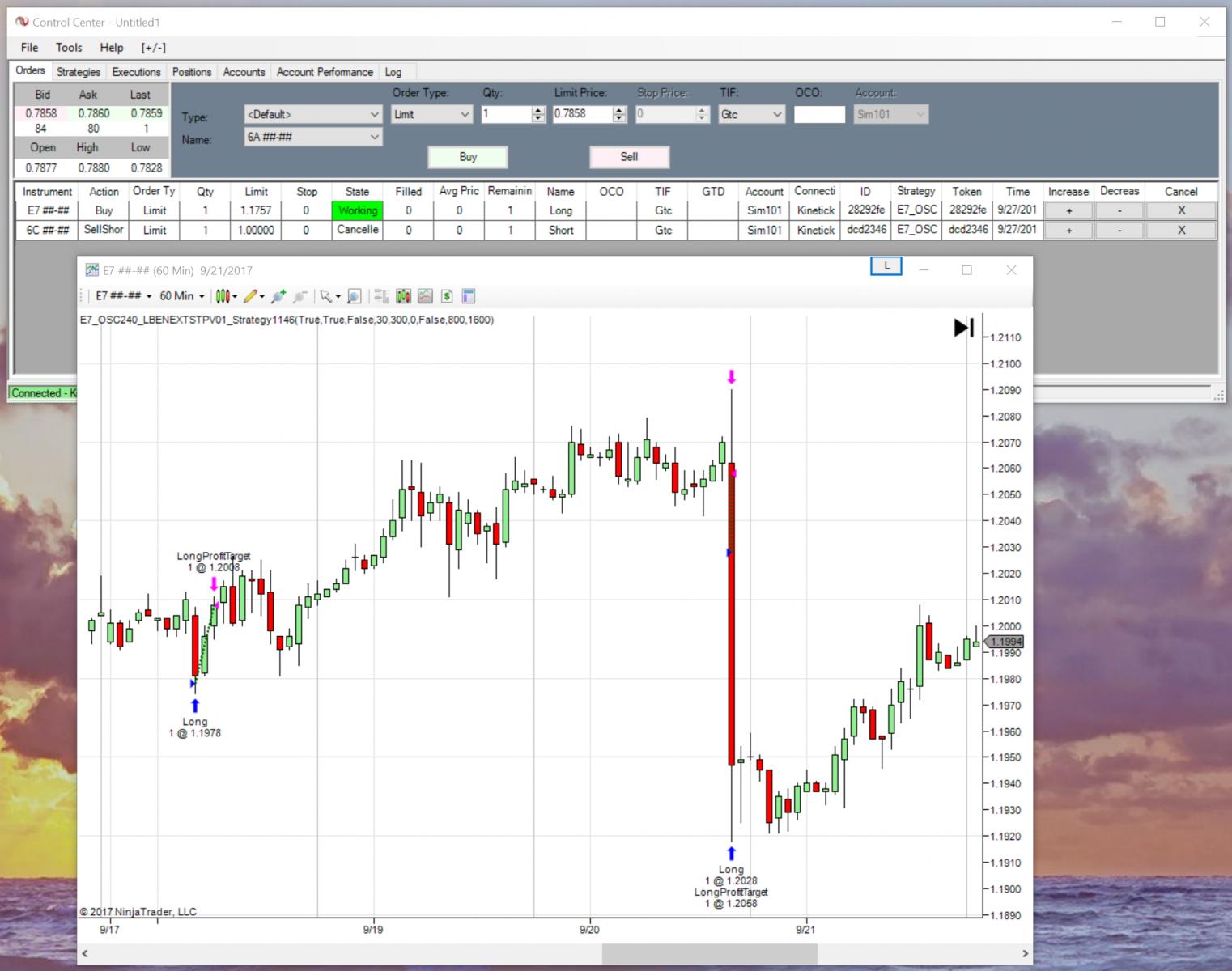
Task: Select the Orders tab
Action: (x=30, y=70)
